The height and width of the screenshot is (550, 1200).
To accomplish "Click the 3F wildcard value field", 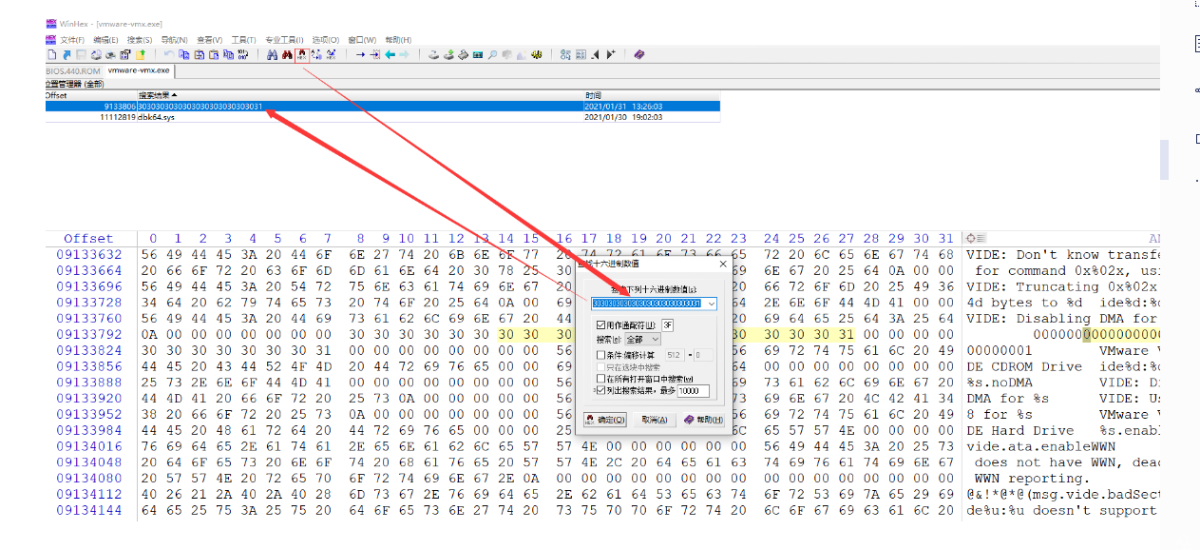I will pyautogui.click(x=668, y=325).
